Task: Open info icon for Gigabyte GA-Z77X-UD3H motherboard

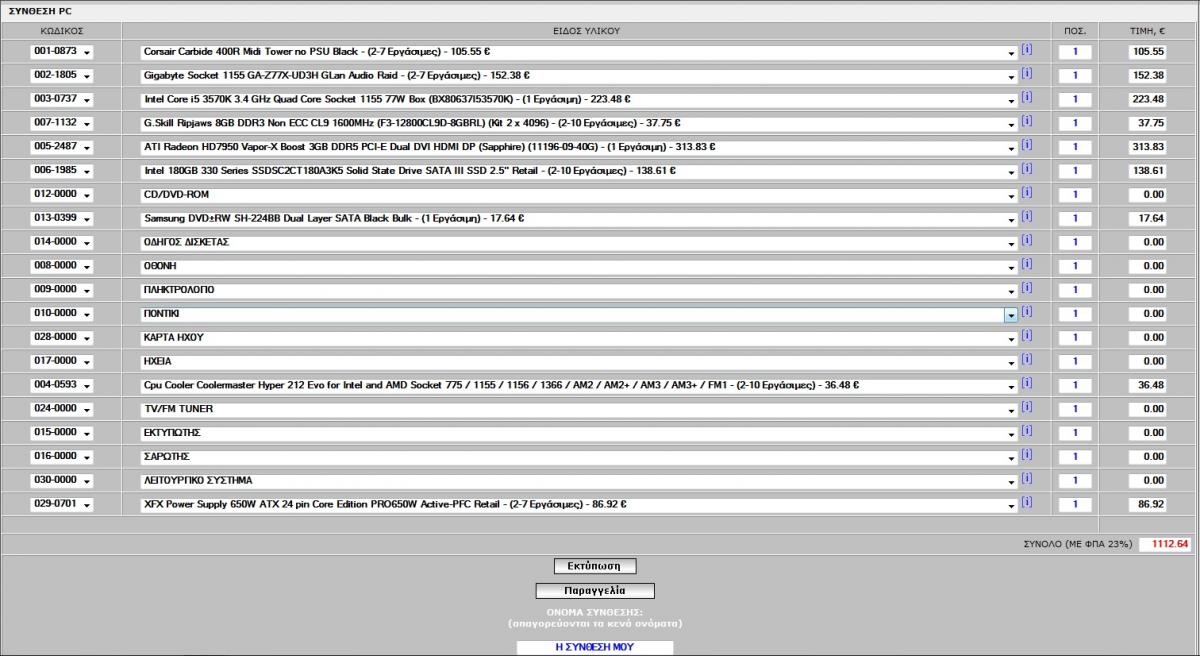Action: coord(1026,74)
